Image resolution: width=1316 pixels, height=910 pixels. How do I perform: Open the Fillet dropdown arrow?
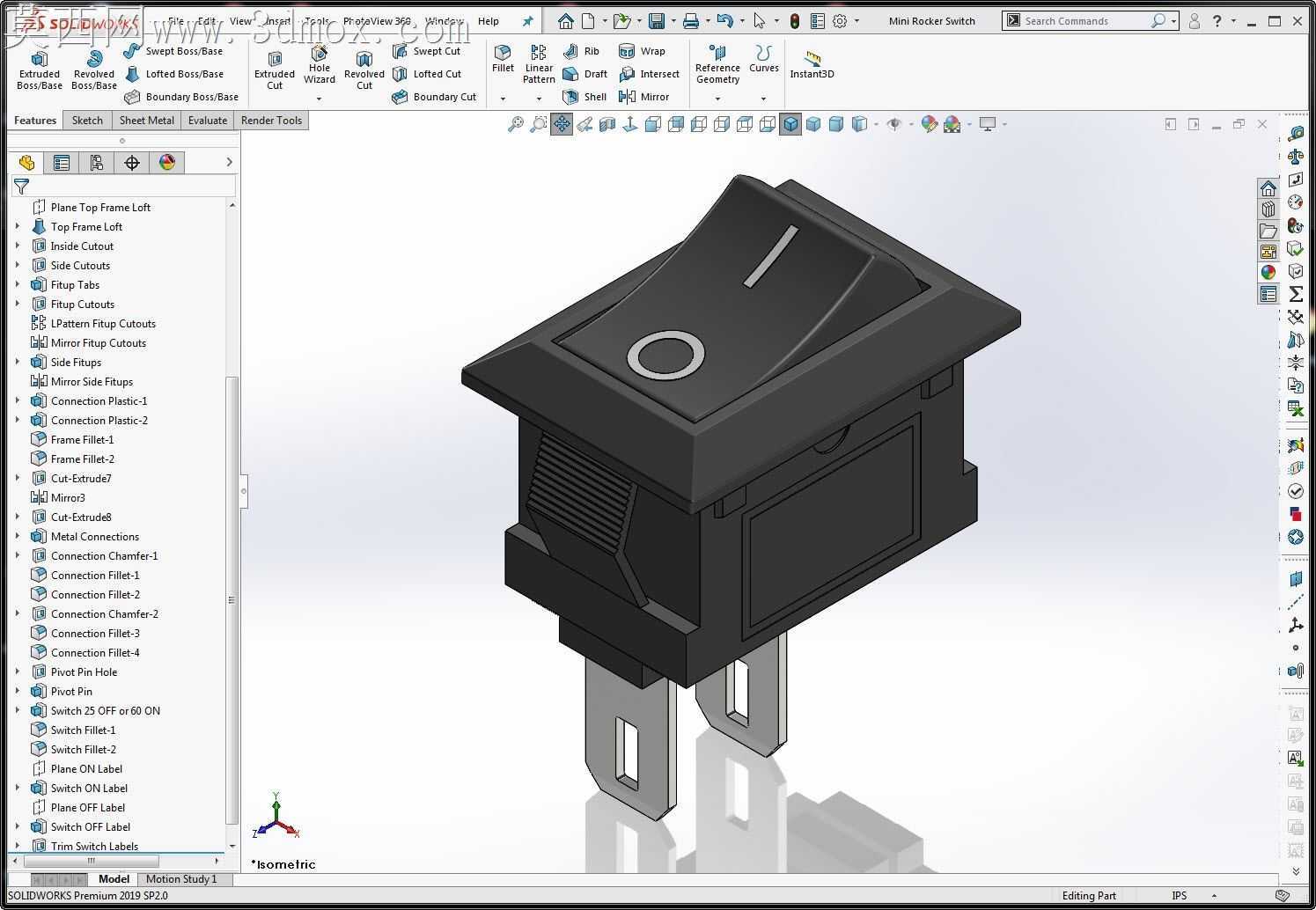coord(503,99)
